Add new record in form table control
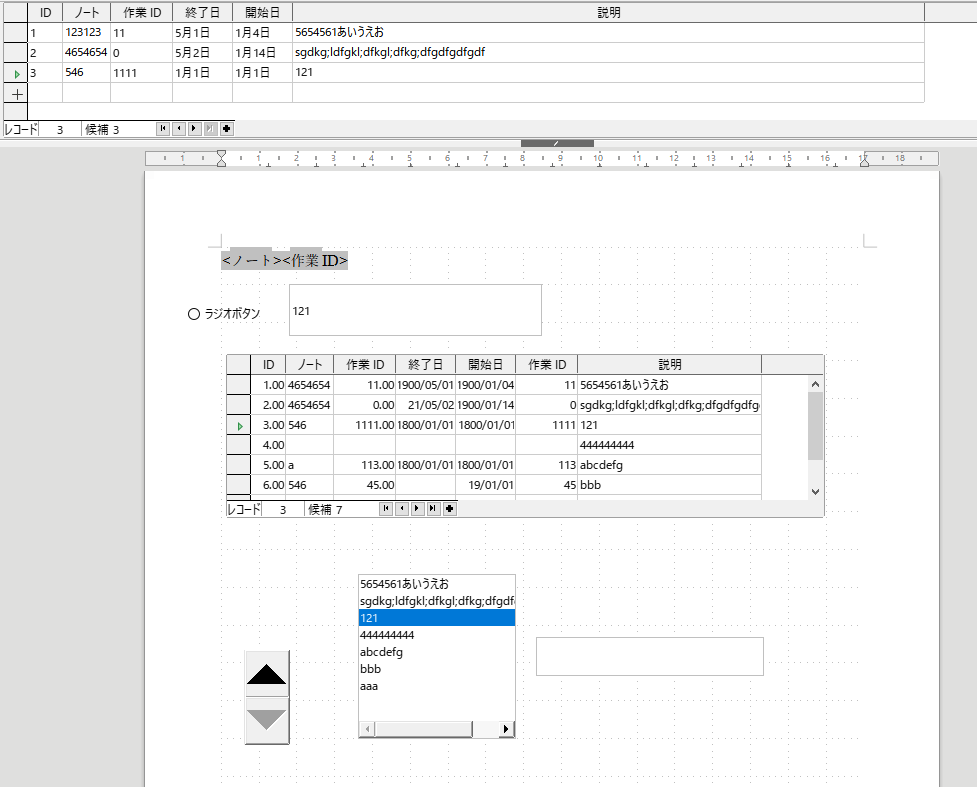This screenshot has width=977, height=787. pyautogui.click(x=450, y=509)
